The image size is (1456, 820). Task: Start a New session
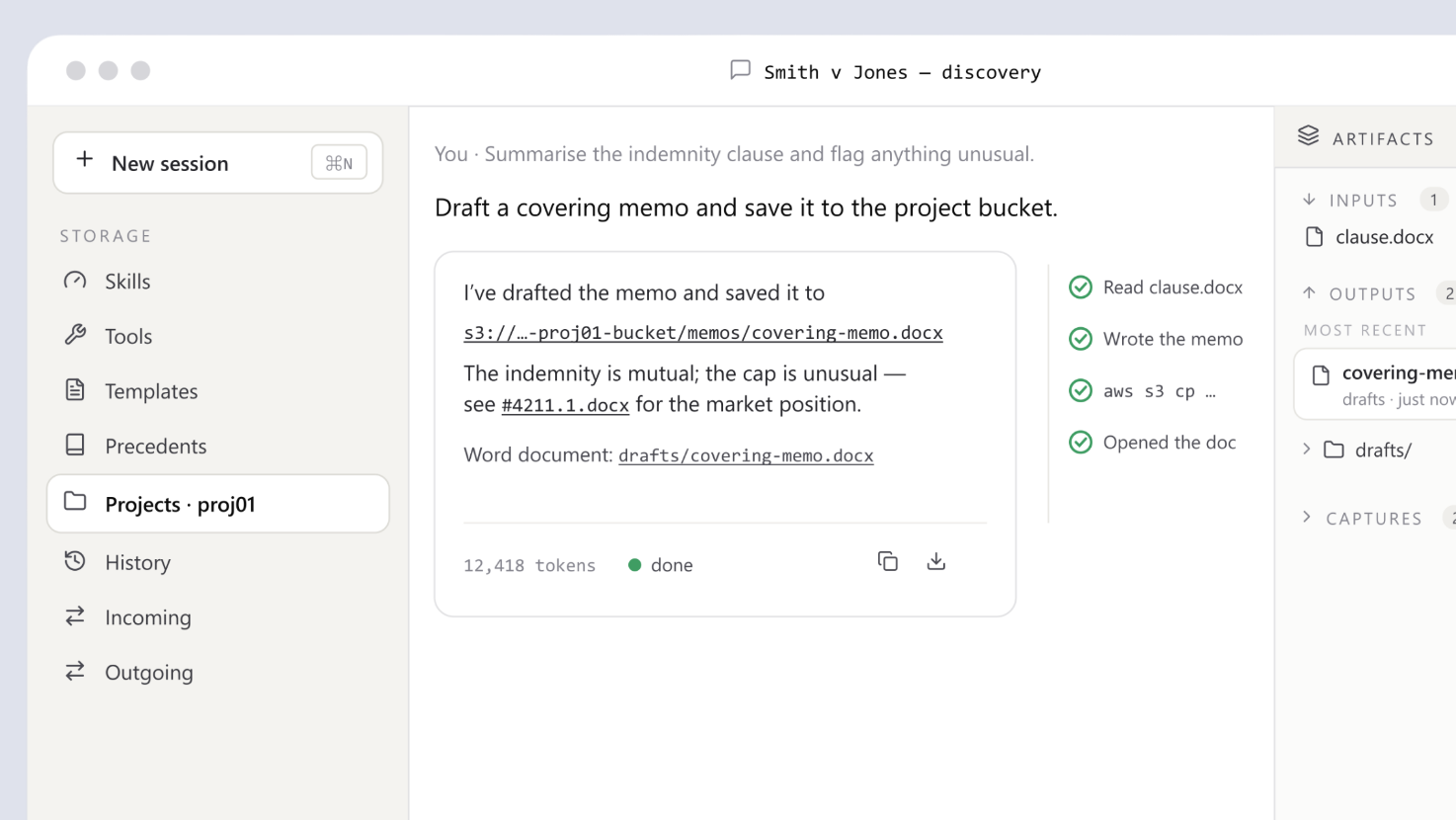pyautogui.click(x=218, y=162)
